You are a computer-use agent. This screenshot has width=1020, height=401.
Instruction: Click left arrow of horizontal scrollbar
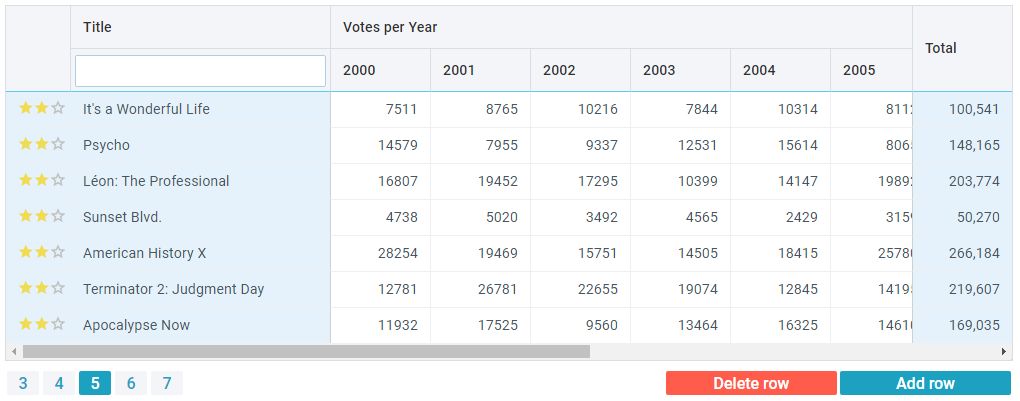pos(13,352)
